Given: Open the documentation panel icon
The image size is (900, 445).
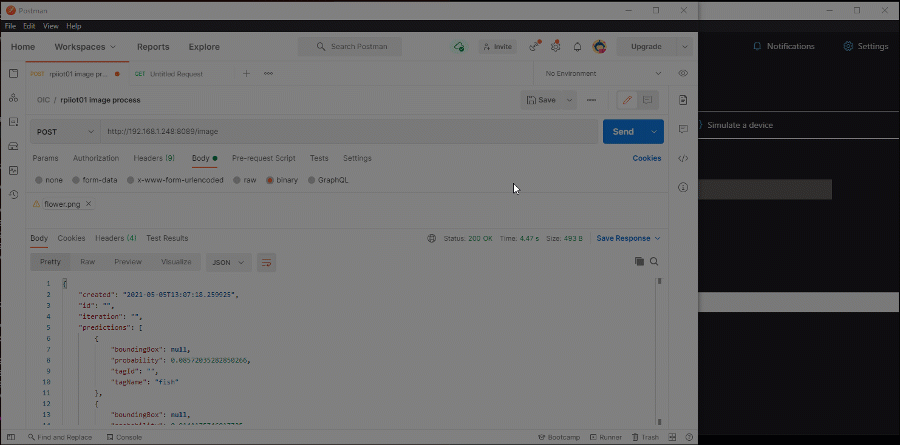Looking at the screenshot, I should pos(683,100).
